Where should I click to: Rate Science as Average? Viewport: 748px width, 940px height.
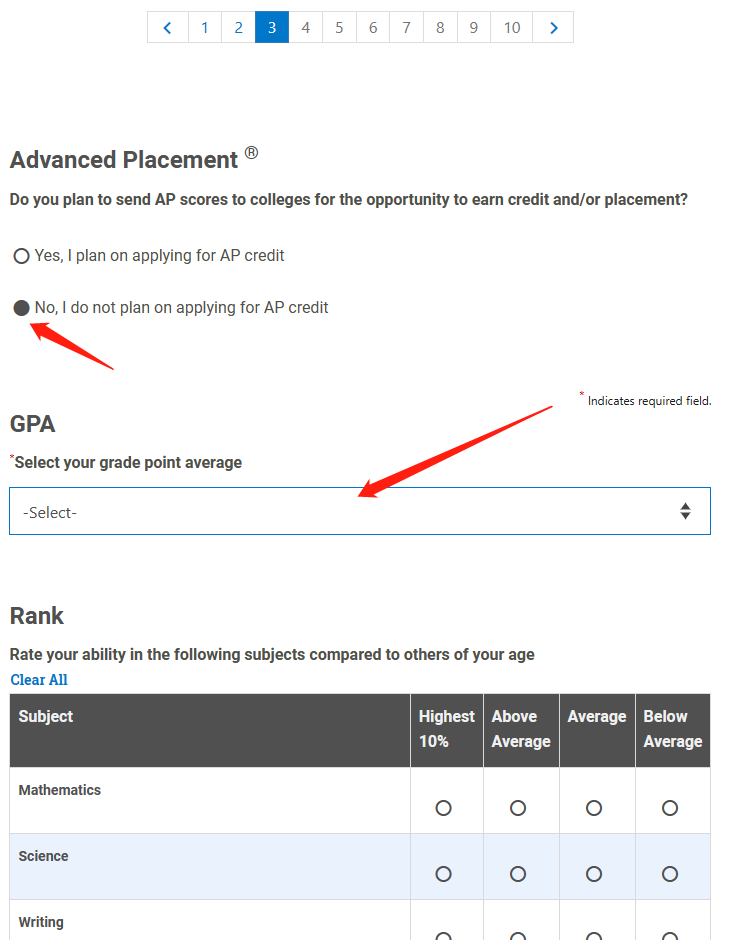[x=594, y=874]
